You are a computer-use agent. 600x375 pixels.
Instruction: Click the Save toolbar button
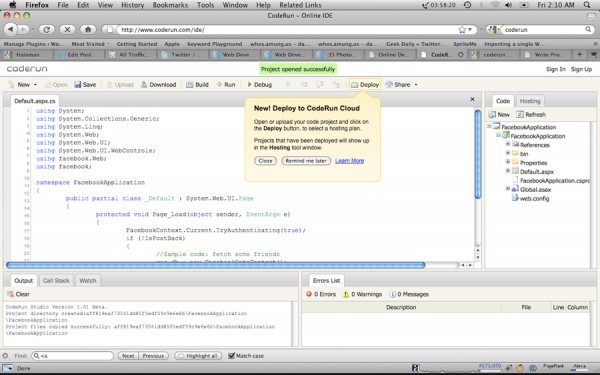[x=85, y=85]
